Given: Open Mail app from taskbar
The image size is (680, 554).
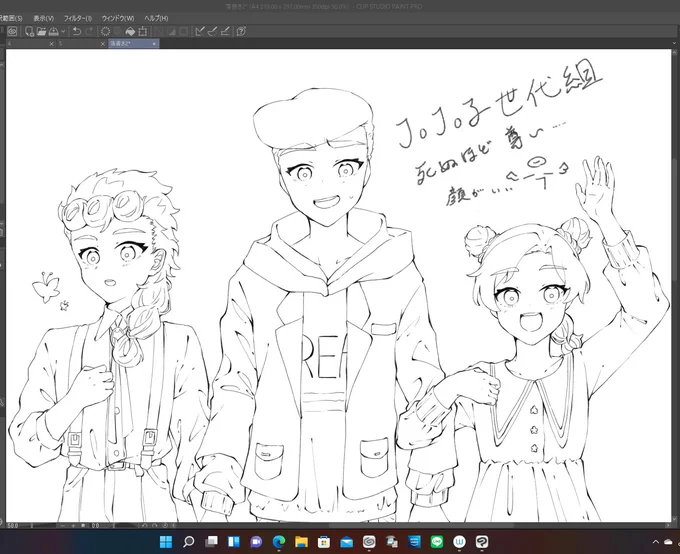Looking at the screenshot, I should tap(347, 541).
